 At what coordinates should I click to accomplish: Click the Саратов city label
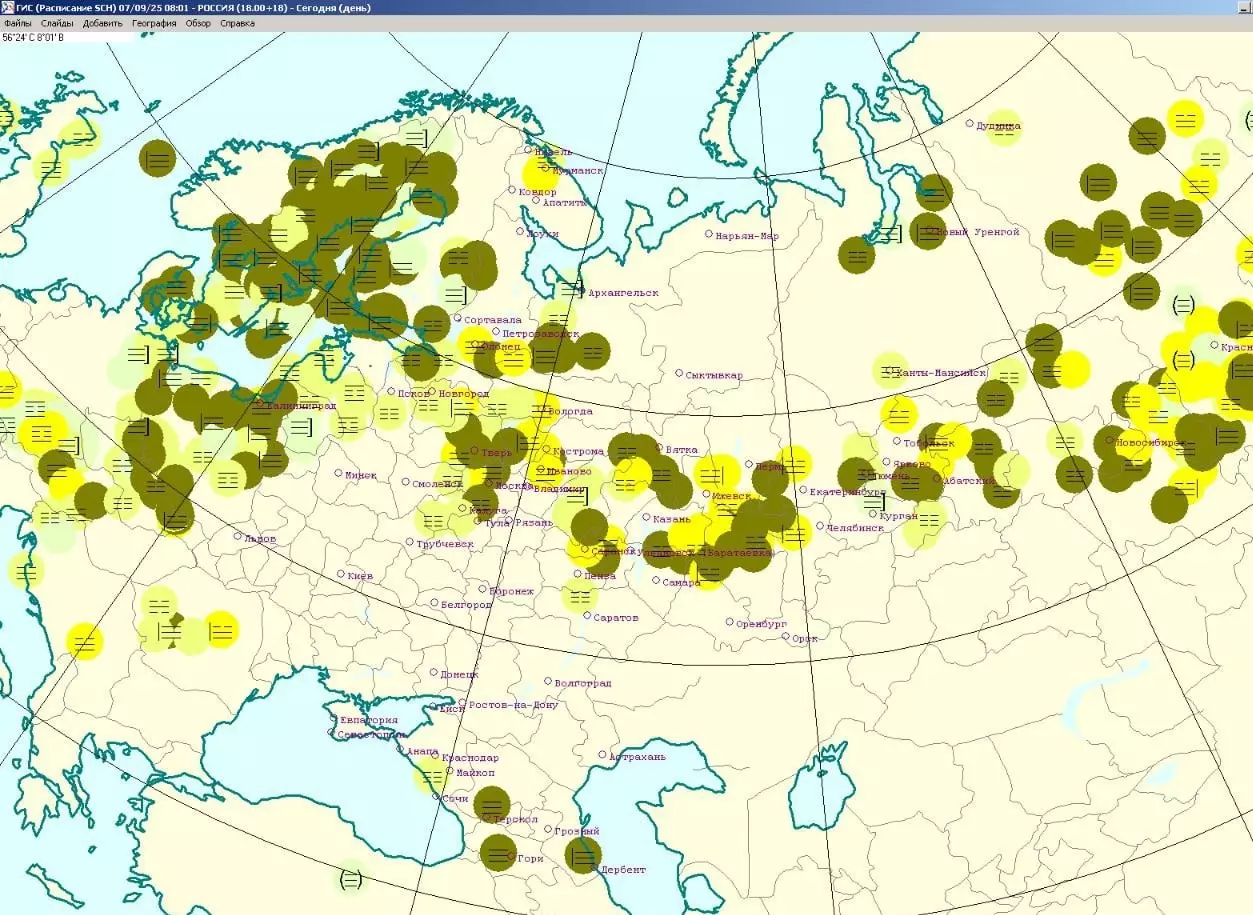[x=615, y=618]
